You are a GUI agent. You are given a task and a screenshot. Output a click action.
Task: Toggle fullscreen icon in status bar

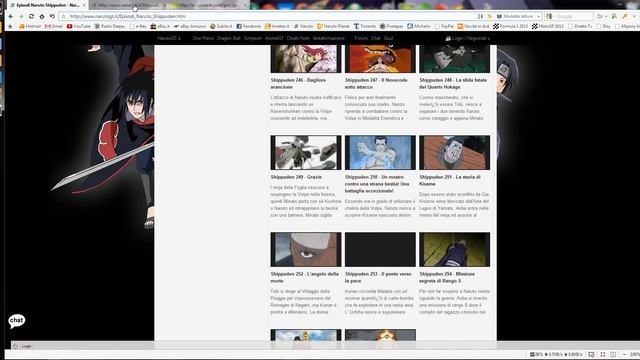[x=602, y=354]
